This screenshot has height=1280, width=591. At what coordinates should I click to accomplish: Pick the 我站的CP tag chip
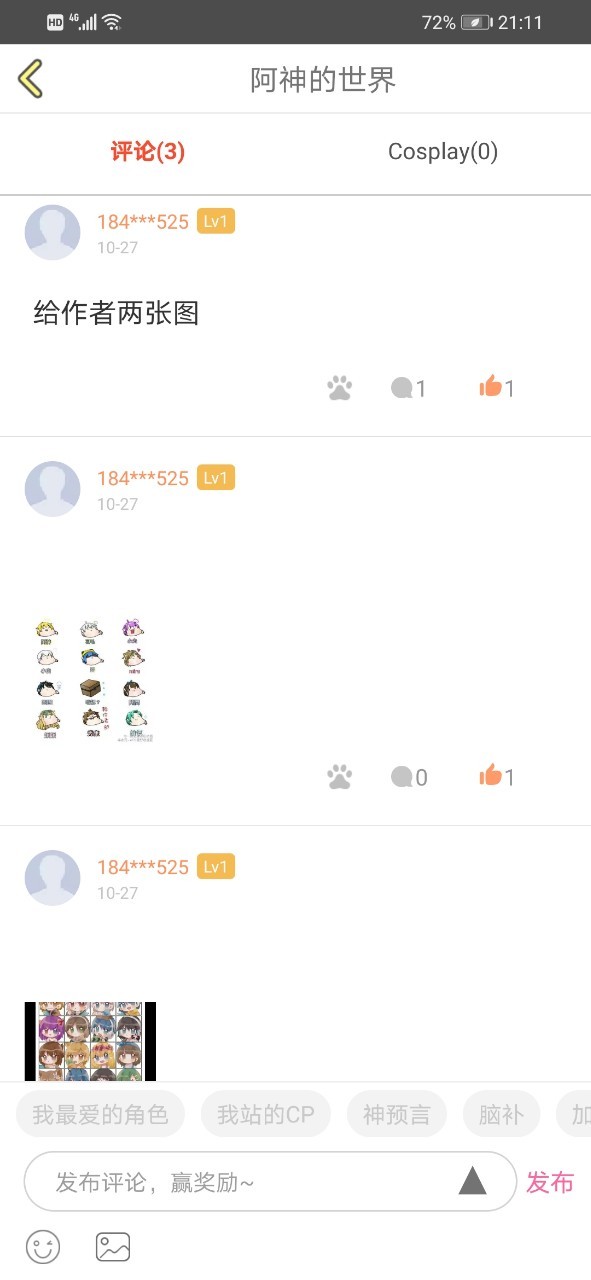(266, 1114)
